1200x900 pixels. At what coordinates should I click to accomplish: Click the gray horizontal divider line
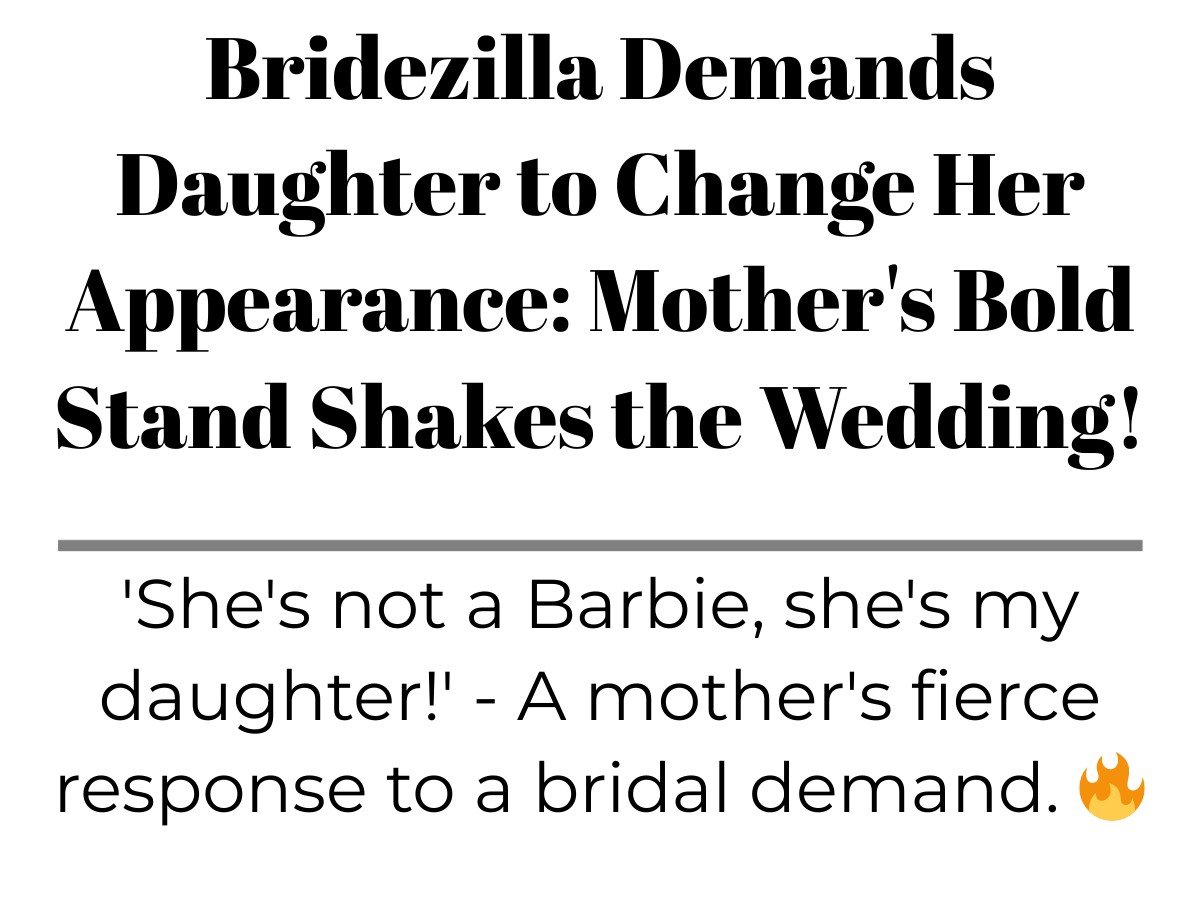600,545
